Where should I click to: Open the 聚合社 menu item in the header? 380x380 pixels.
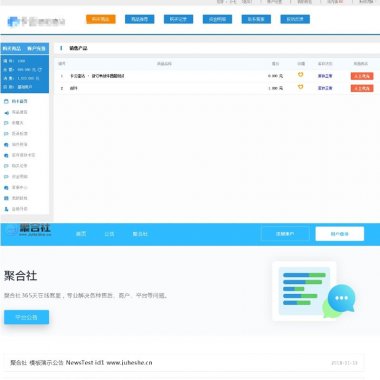140,234
